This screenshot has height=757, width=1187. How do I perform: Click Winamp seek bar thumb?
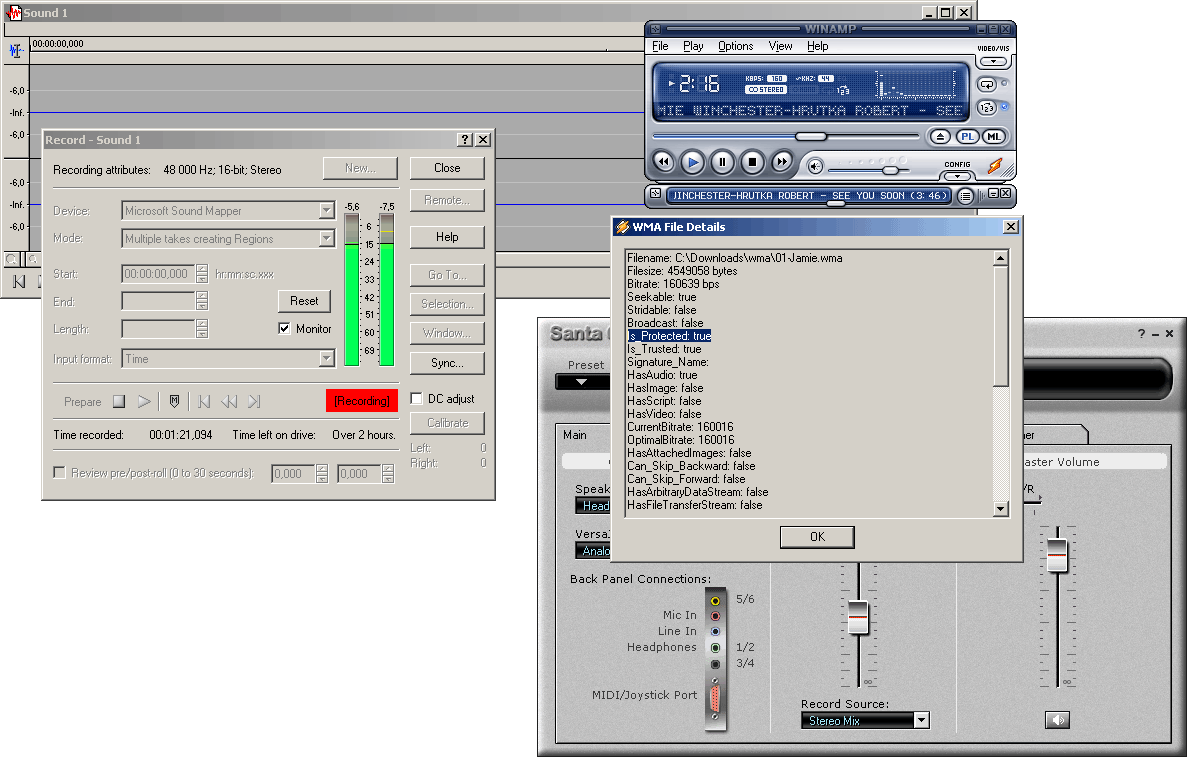(x=811, y=136)
